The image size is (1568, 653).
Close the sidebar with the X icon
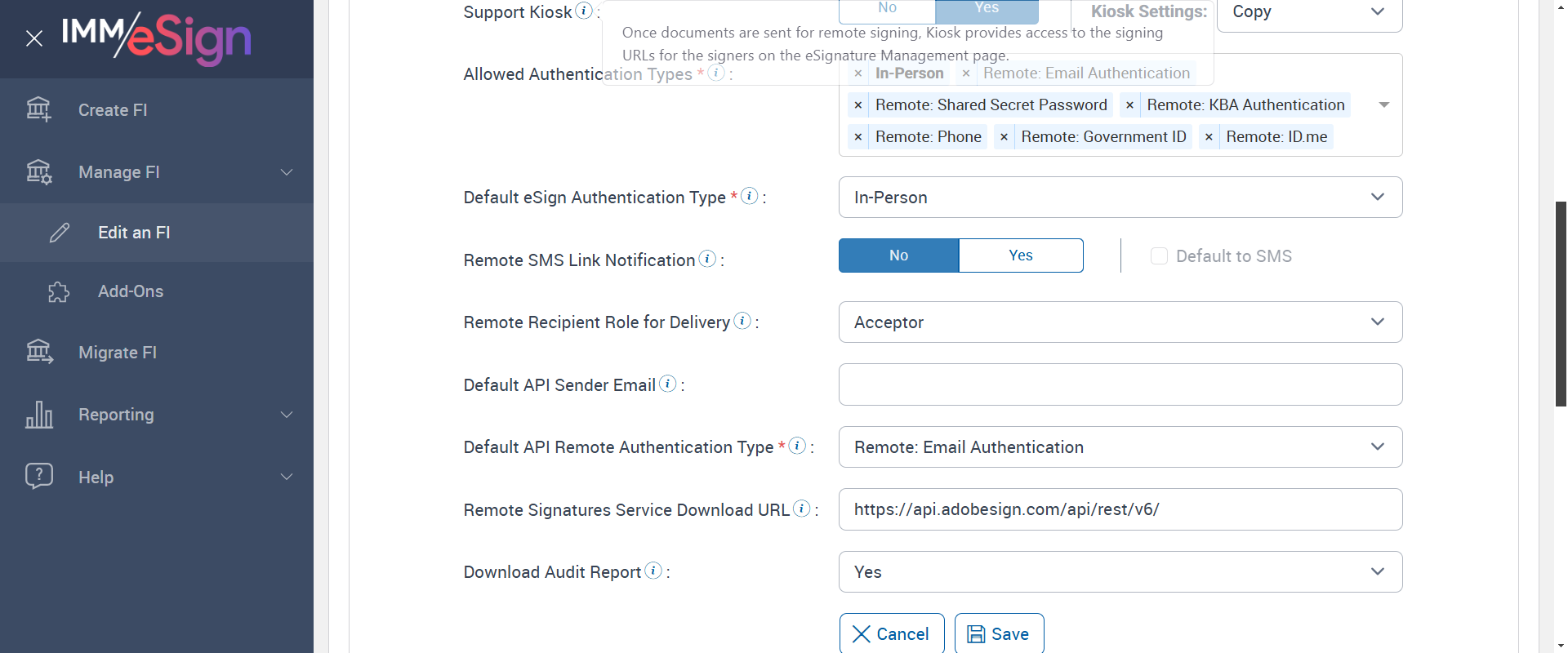tap(34, 38)
